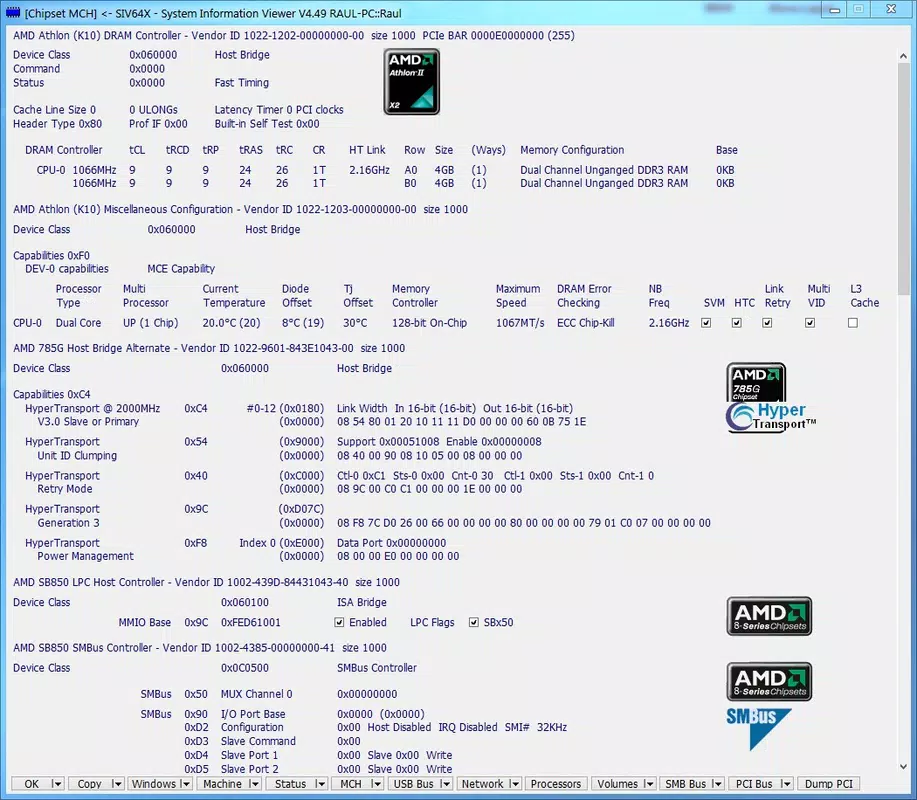Click the AMD 785G chipset logo
This screenshot has width=917, height=800.
click(756, 382)
